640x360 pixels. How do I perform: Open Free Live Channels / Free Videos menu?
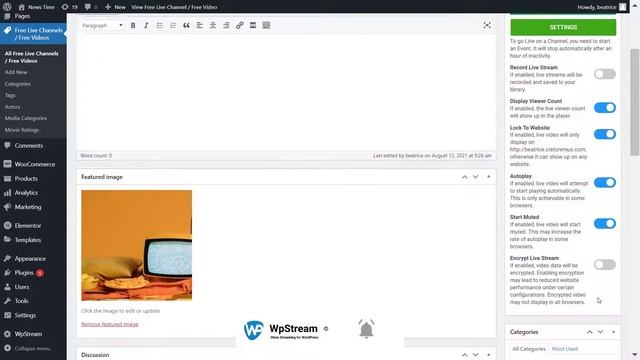click(33, 34)
